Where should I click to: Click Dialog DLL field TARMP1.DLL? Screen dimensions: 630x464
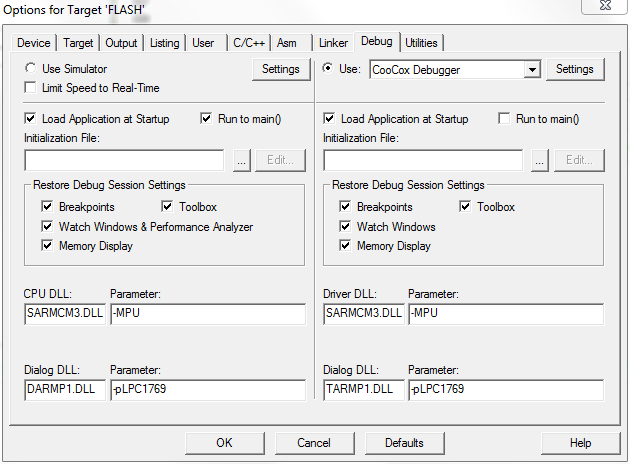click(x=364, y=390)
